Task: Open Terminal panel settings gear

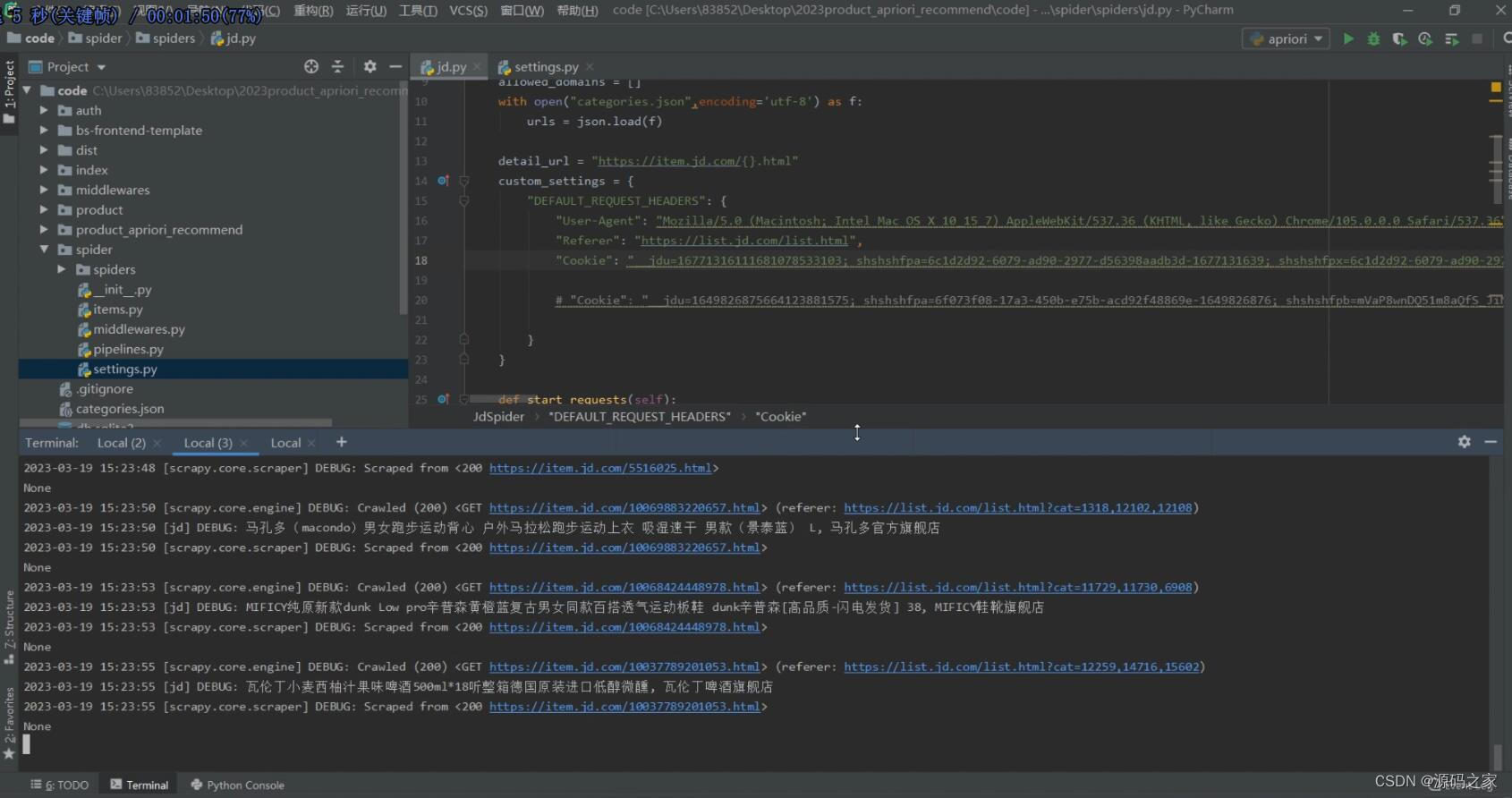Action: 1465,442
